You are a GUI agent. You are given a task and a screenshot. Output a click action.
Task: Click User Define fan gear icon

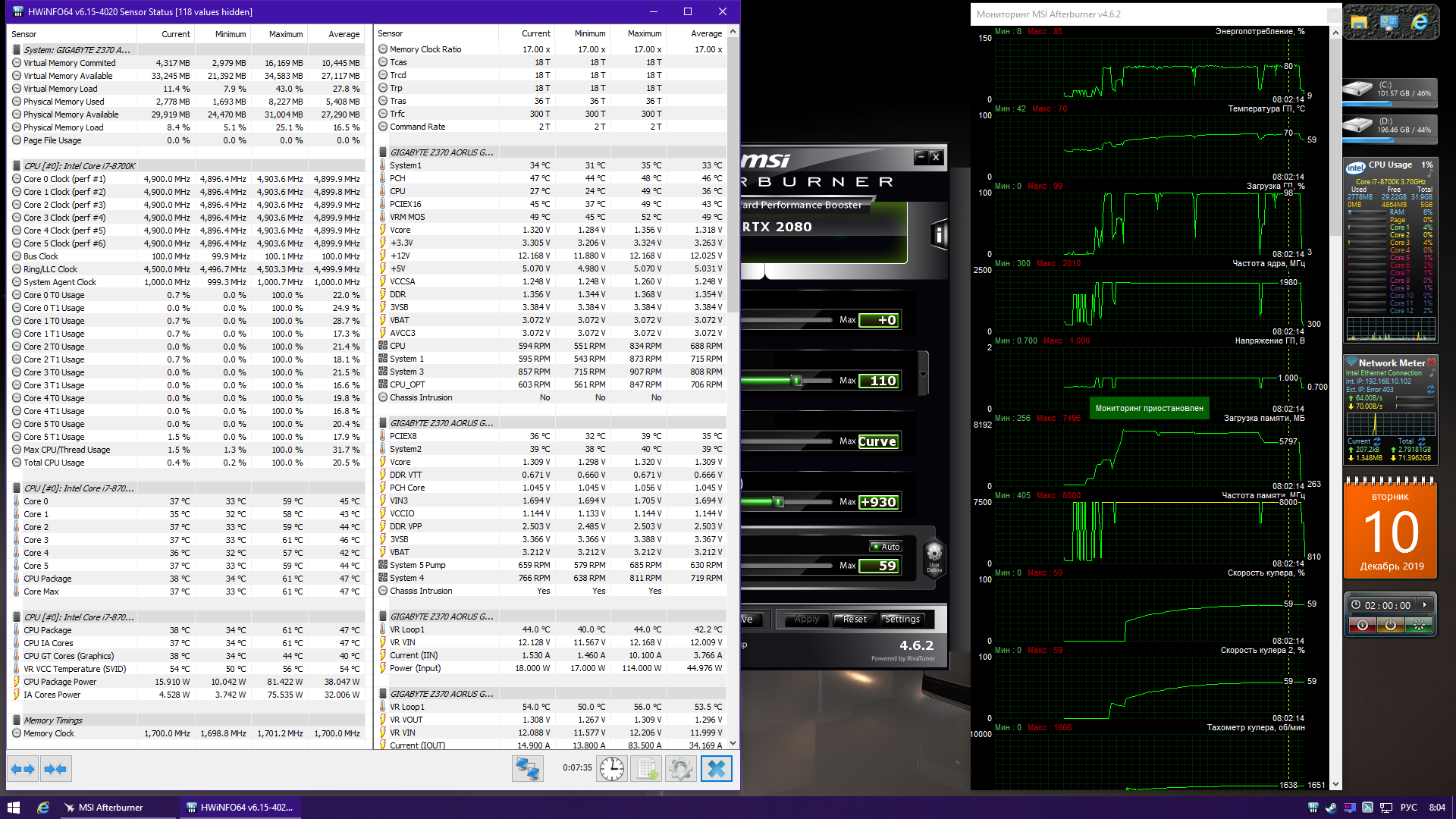(x=934, y=554)
